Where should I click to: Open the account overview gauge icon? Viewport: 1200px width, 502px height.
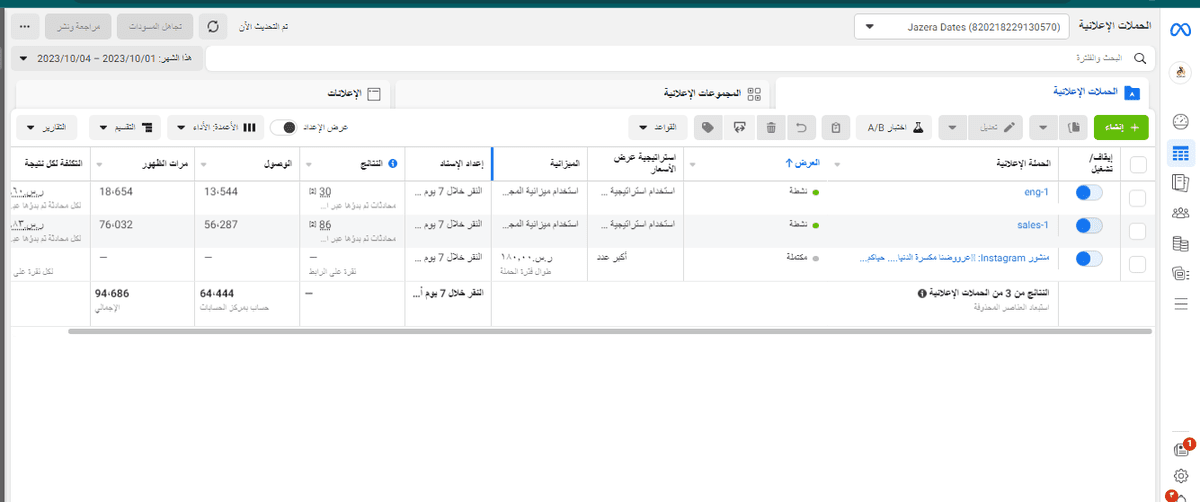(1180, 122)
